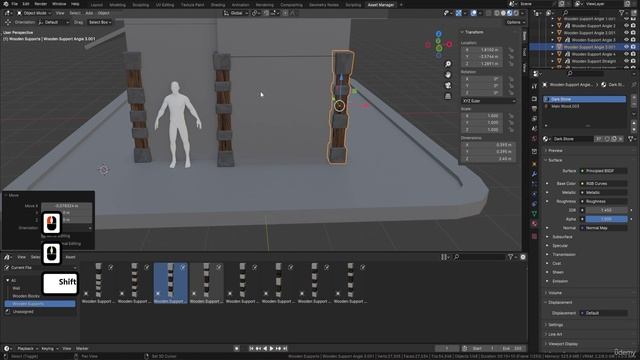The height and width of the screenshot is (360, 640).
Task: Click the red X axis on navigation gizmo
Action: pyautogui.click(x=449, y=44)
